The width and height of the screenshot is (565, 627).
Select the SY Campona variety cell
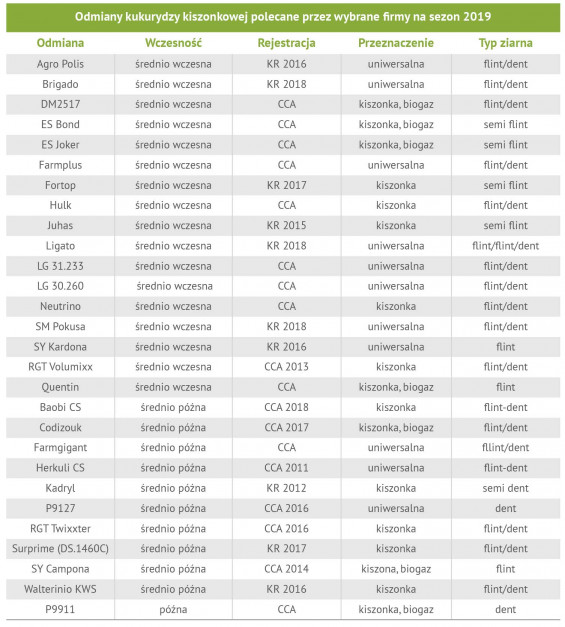(x=60, y=569)
